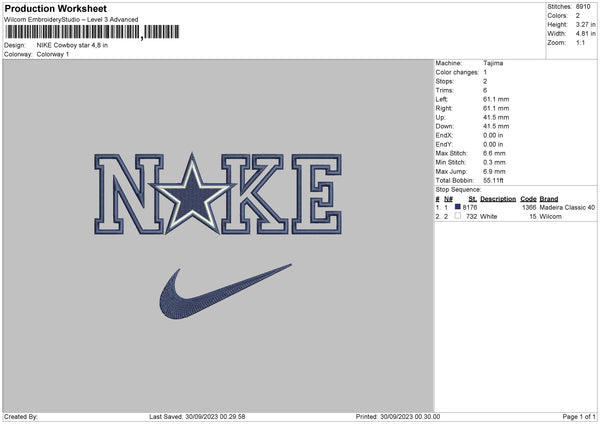Viewport: 600px width, 424px height.
Task: Click the Wilcom EmbroideryStudio Level 3 Advanced text
Action: pos(71,20)
